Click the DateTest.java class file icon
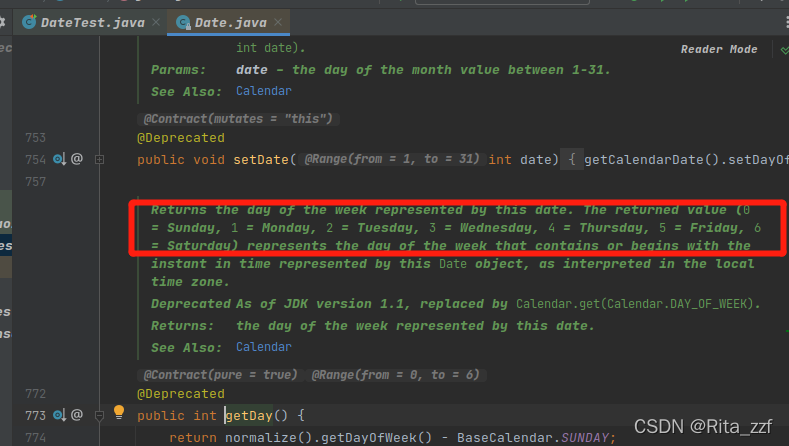Screen dimensions: 789x446 29,22
